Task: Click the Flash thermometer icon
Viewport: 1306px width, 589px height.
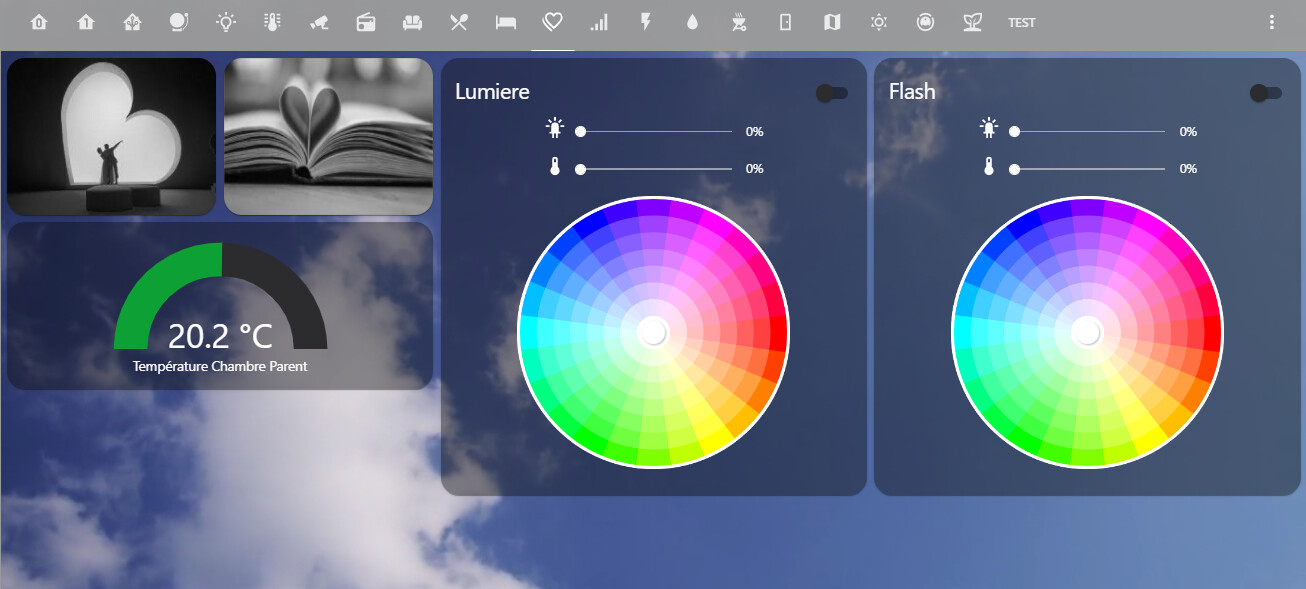Action: [x=989, y=167]
